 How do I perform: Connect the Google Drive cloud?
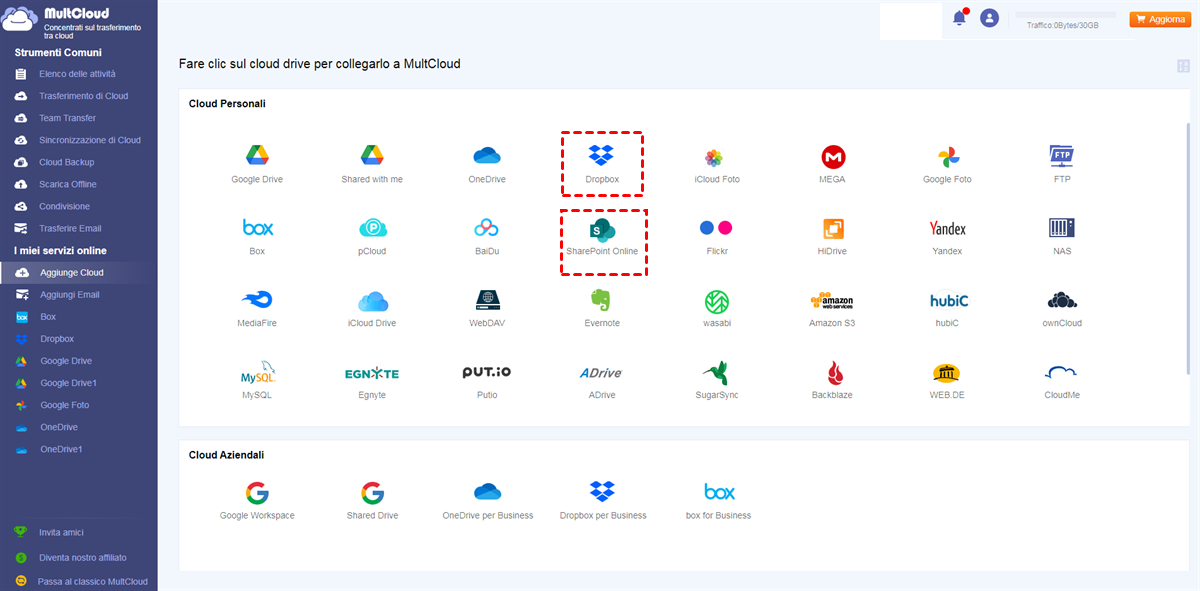tap(257, 156)
